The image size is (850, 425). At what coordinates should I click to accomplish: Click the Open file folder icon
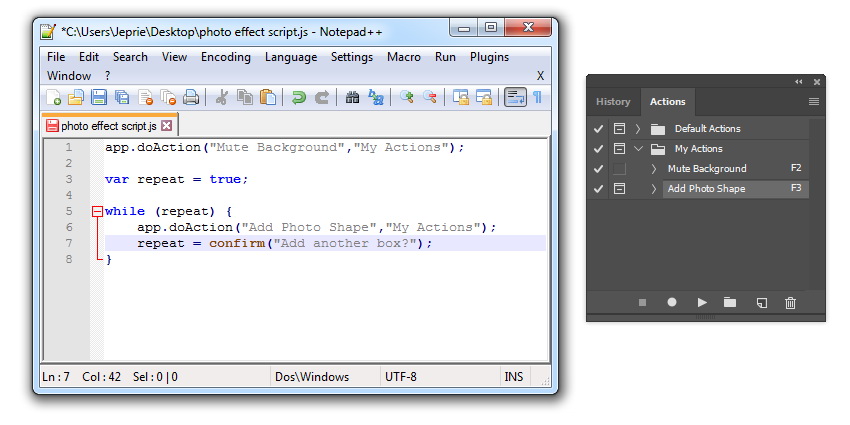point(76,98)
